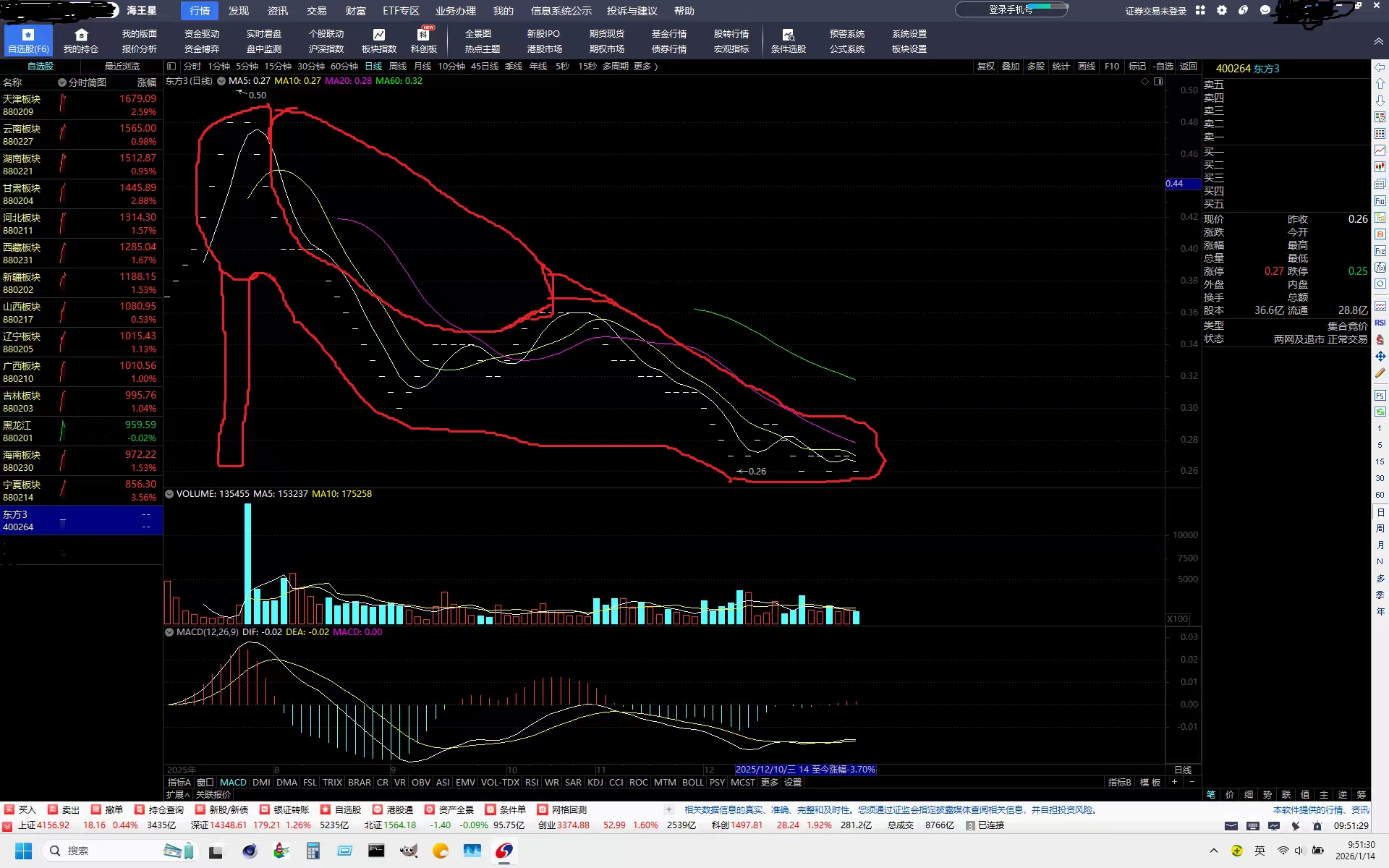Click the 画线 button

[x=1086, y=67]
